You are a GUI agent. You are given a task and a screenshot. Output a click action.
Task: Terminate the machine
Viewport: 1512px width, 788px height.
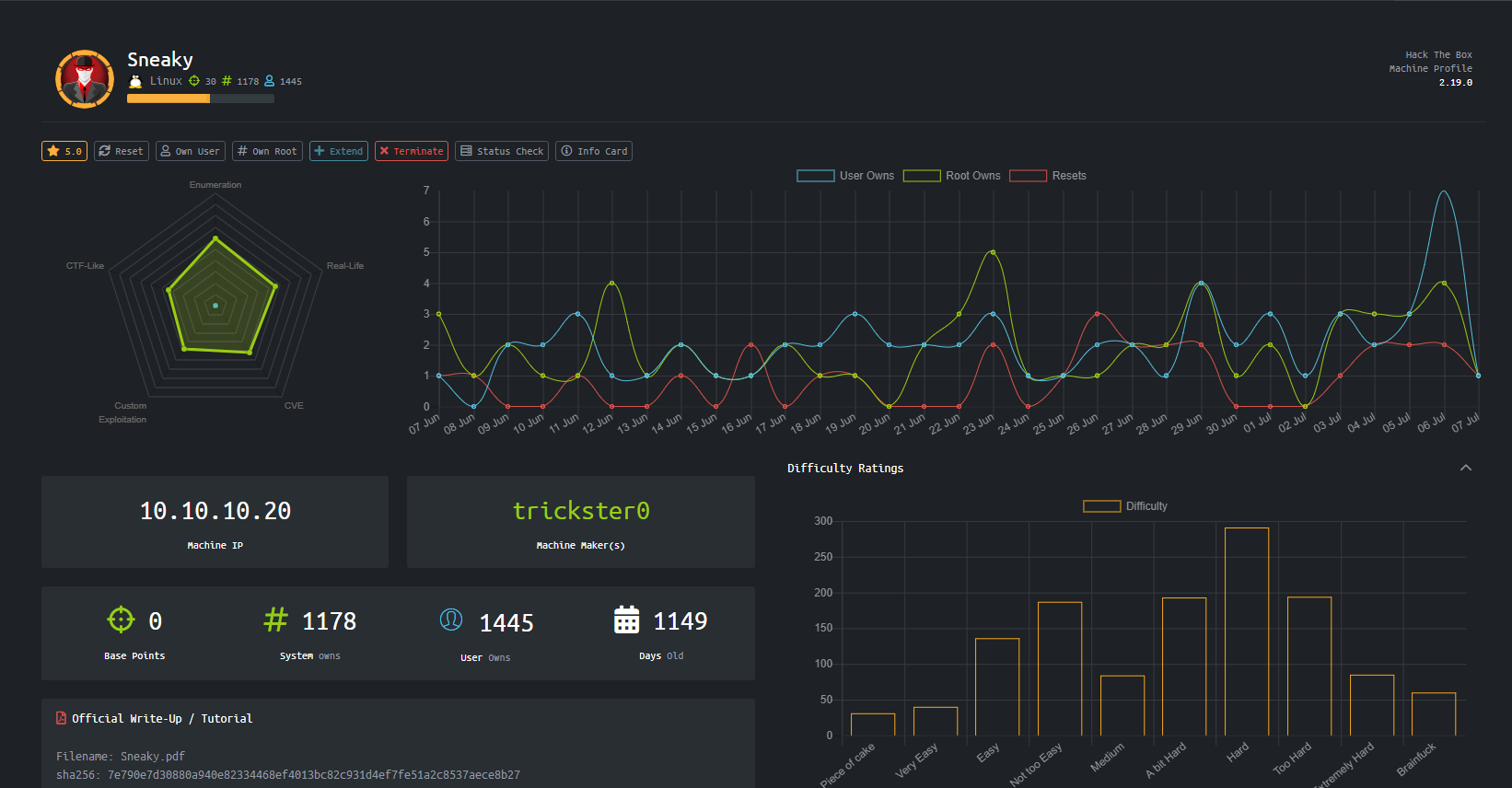pos(412,151)
